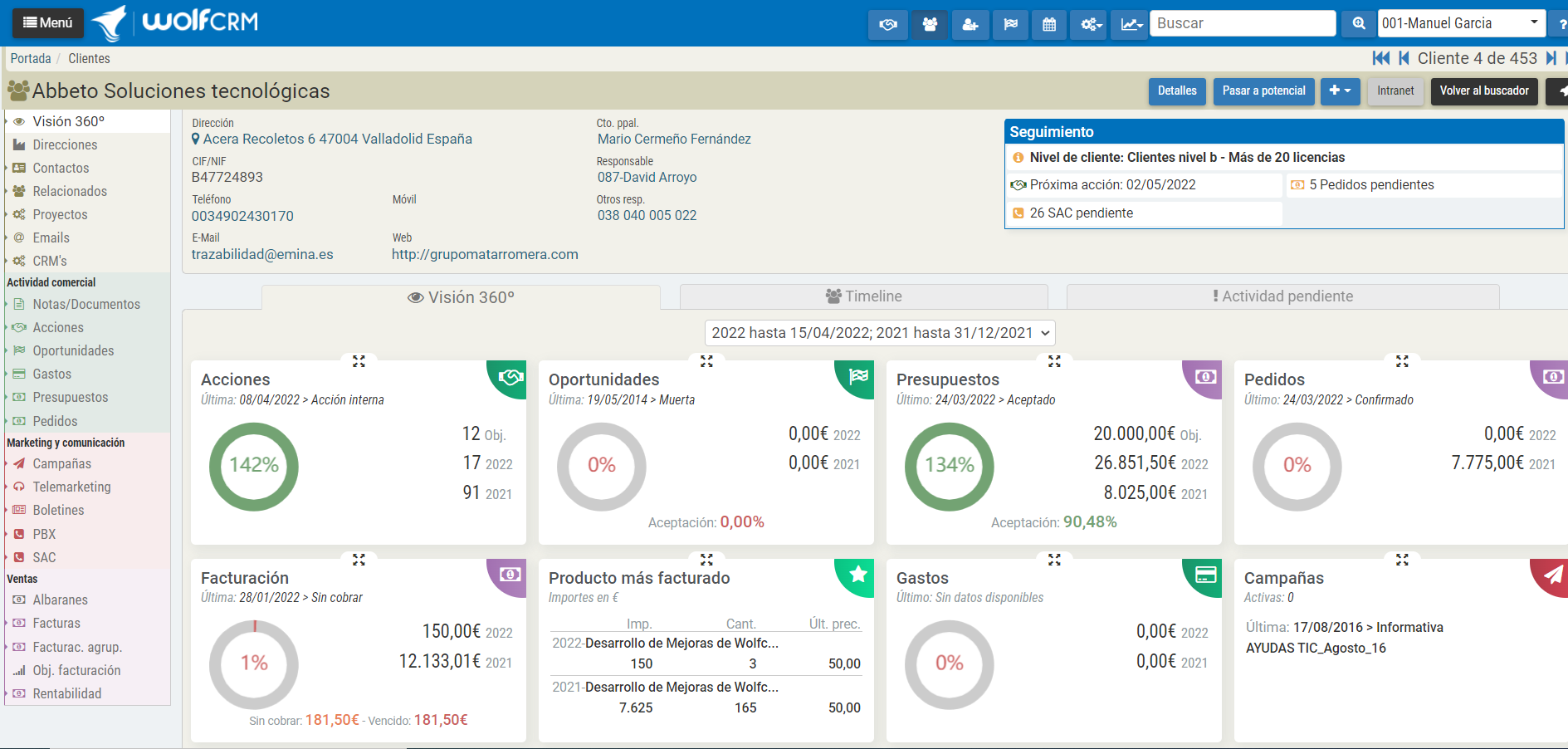Open the calendar icon in the top toolbar
Viewport: 1568px width, 749px height.
click(1048, 24)
